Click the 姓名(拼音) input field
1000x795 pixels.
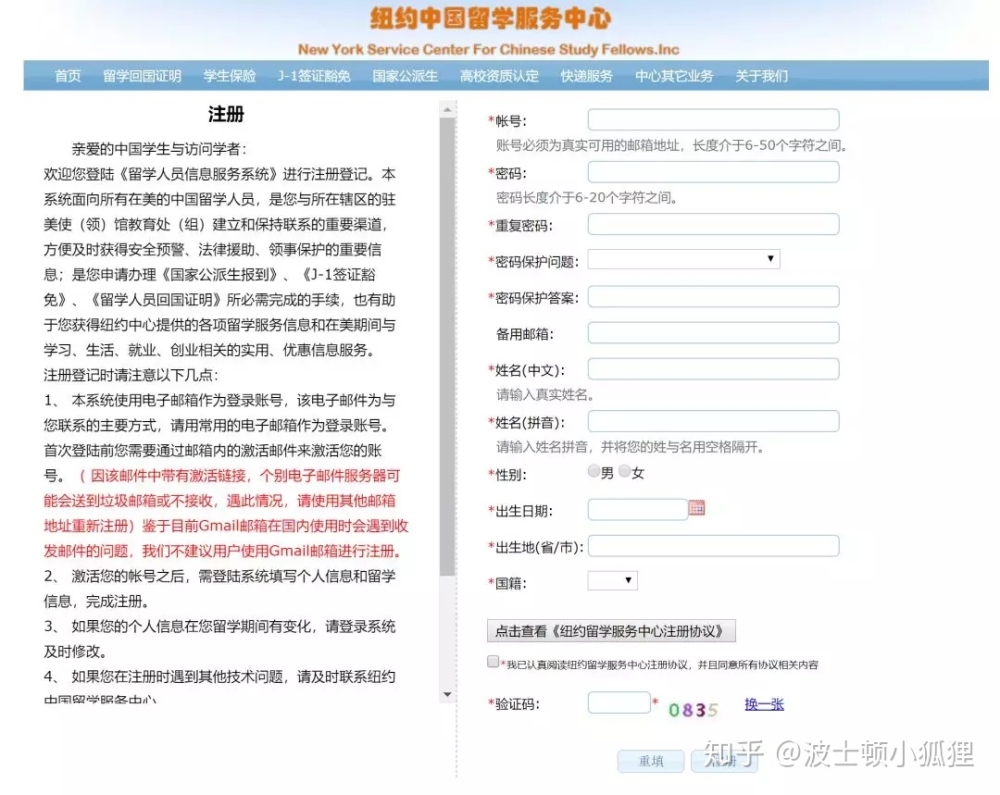(713, 421)
